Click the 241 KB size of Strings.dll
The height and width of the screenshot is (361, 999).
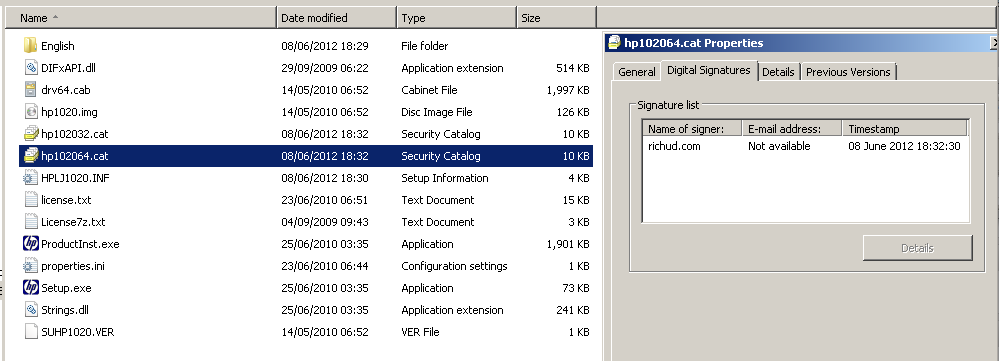(572, 310)
